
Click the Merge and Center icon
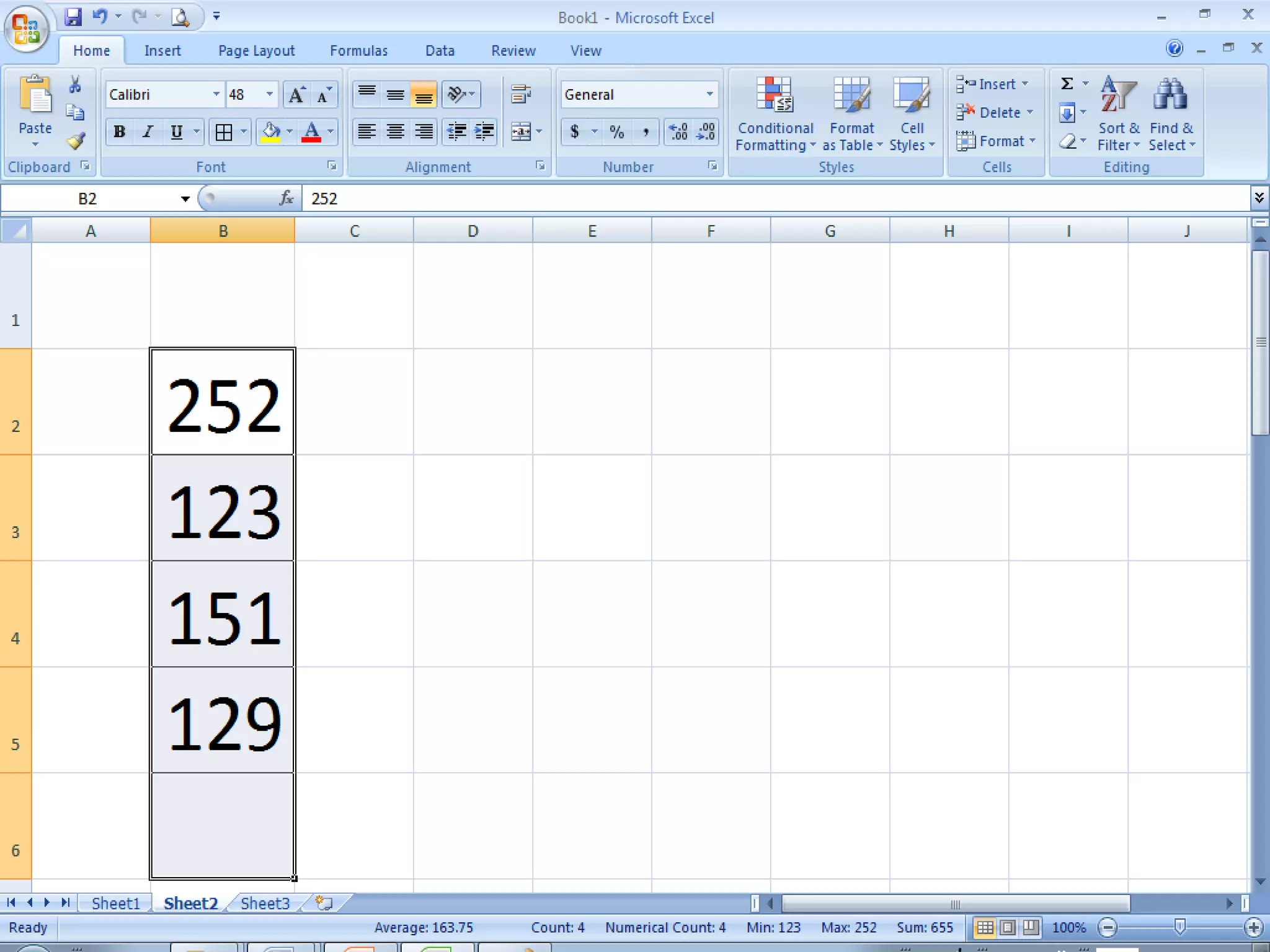point(520,131)
